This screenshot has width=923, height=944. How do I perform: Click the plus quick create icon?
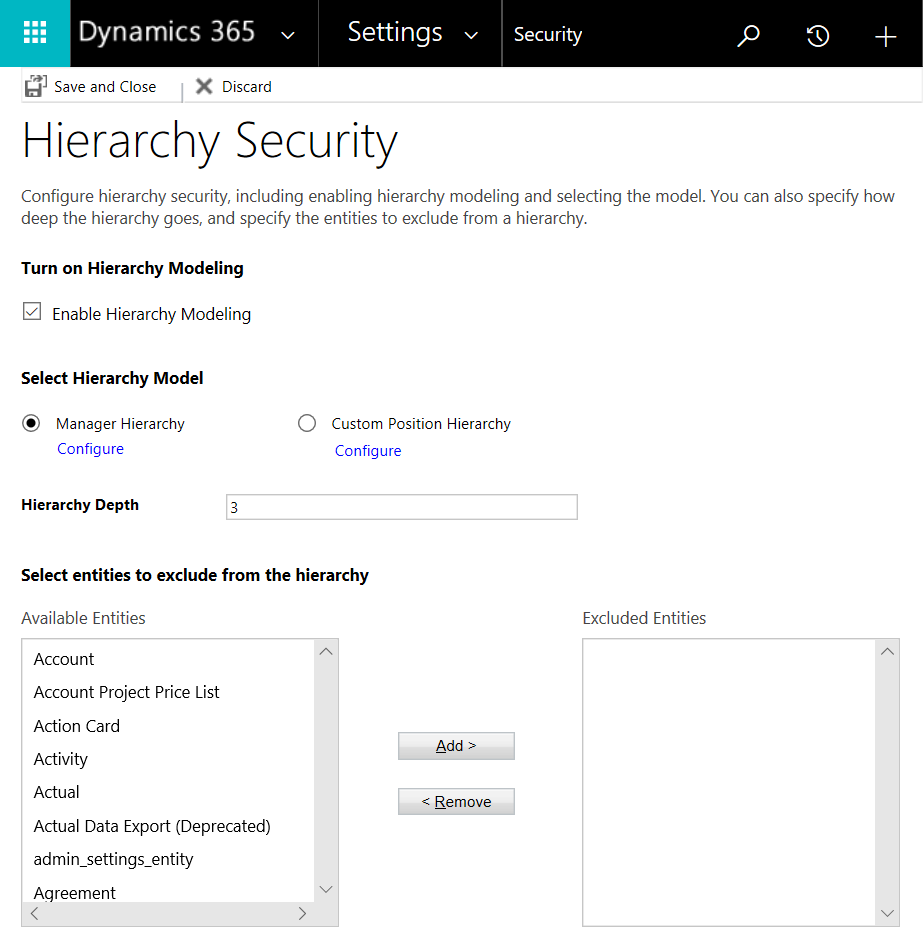point(885,35)
